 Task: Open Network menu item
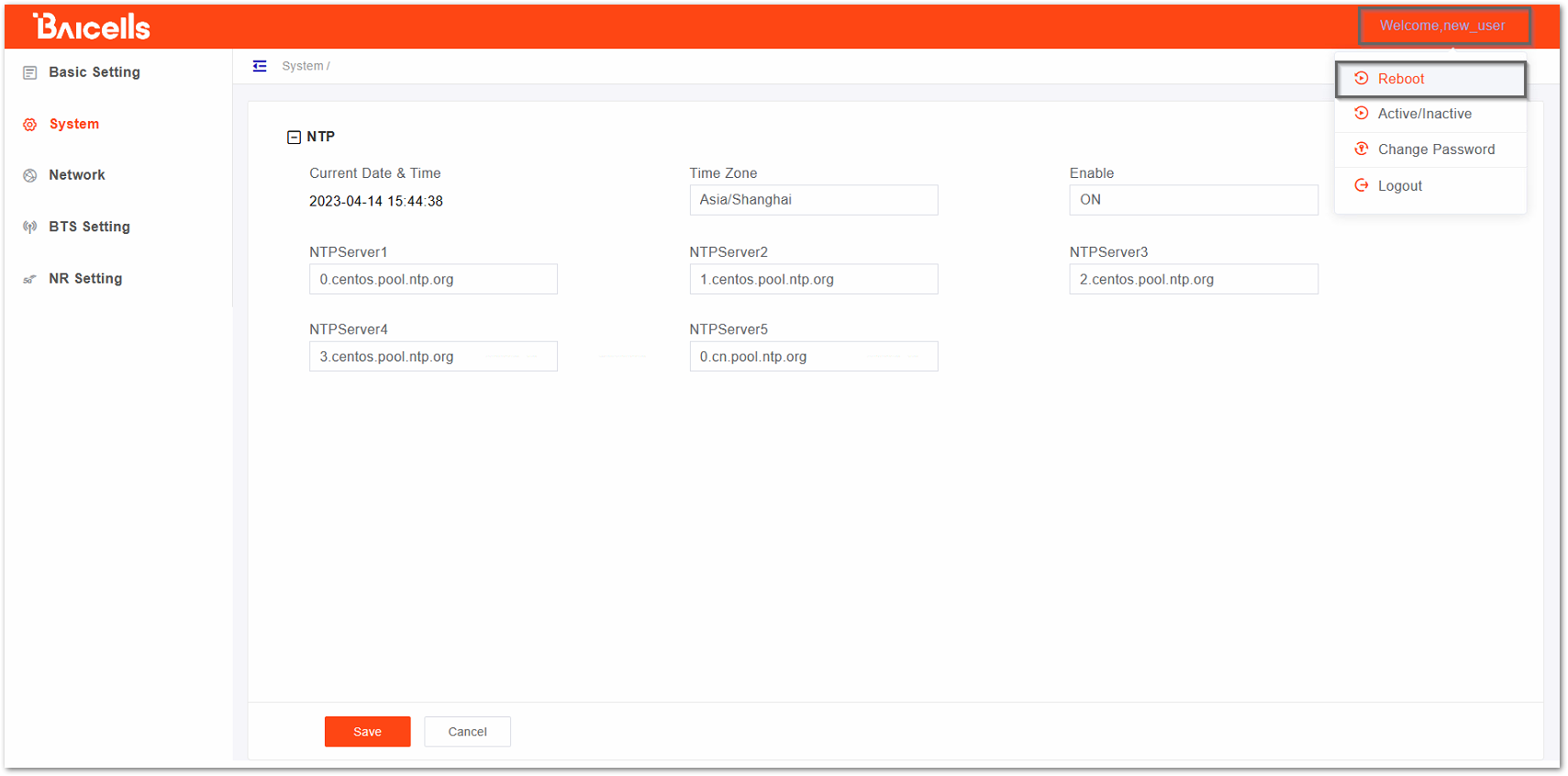[77, 175]
